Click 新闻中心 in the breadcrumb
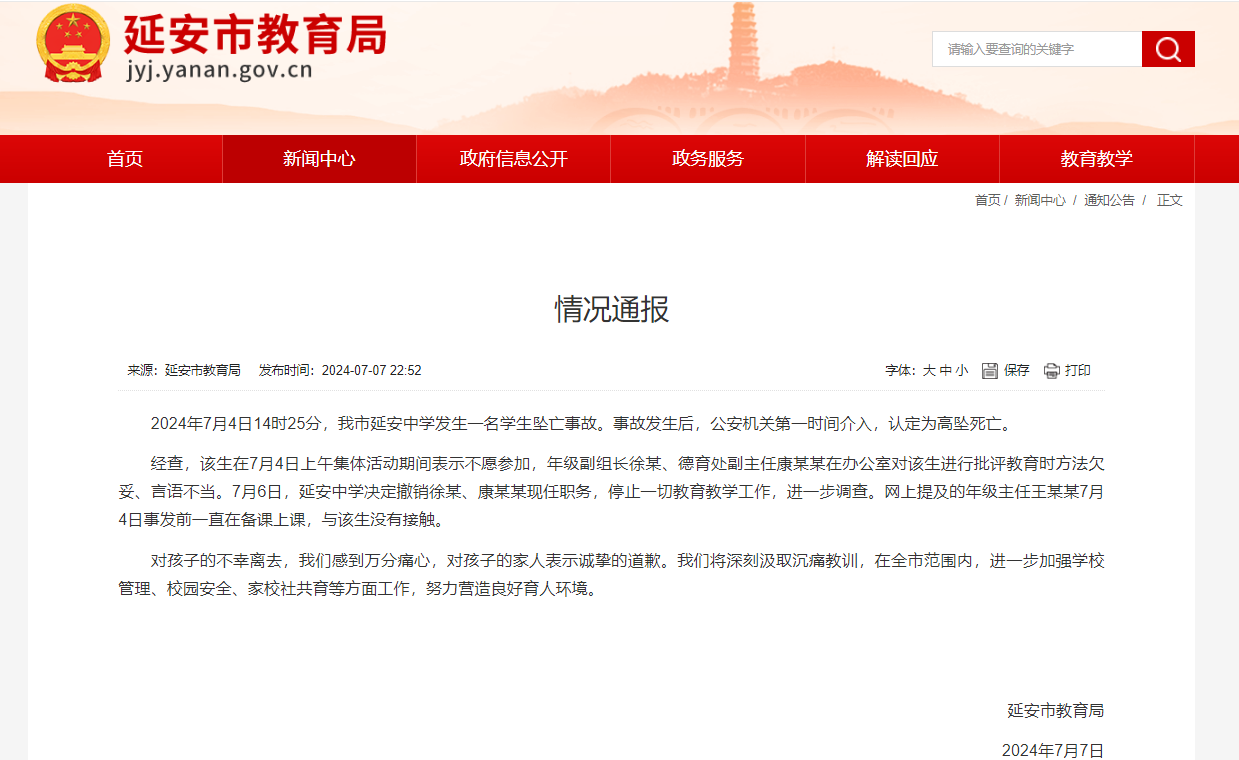1239x760 pixels. (x=1040, y=200)
